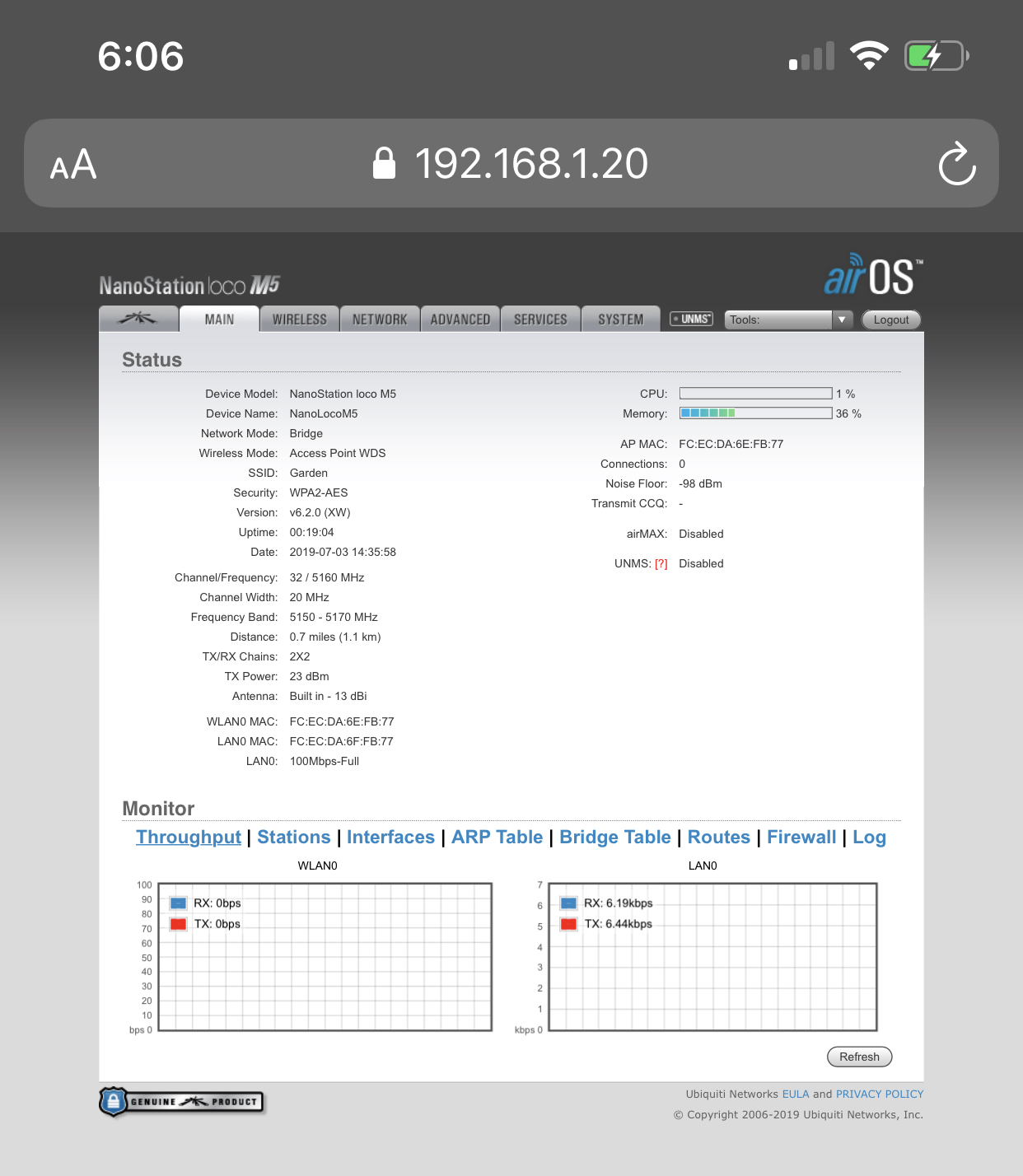The height and width of the screenshot is (1176, 1023).
Task: Show the Interfaces monitor
Action: (390, 838)
